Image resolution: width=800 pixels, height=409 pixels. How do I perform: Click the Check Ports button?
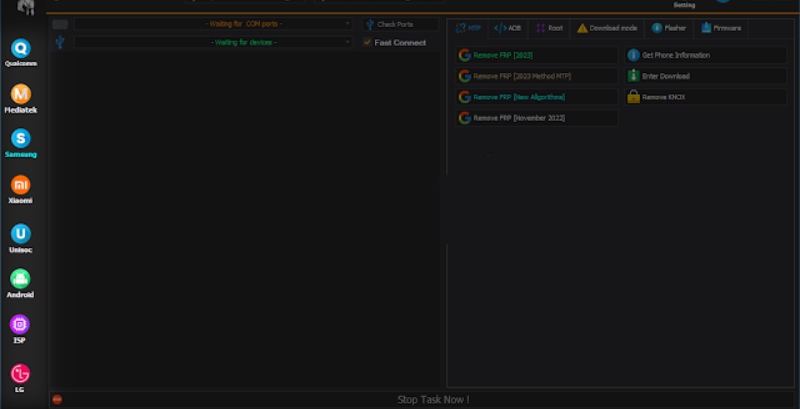point(401,24)
